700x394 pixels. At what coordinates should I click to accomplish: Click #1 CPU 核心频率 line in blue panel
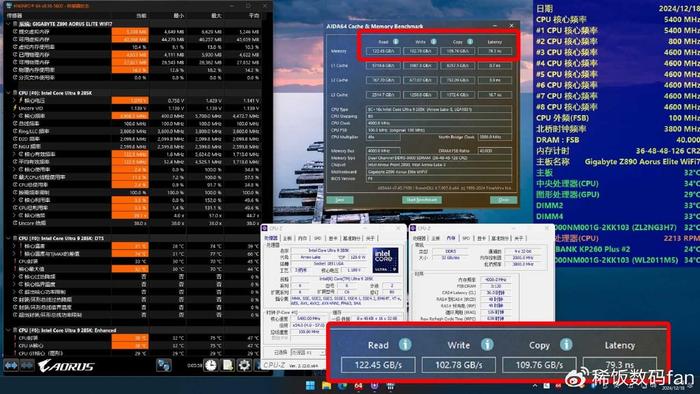point(617,30)
